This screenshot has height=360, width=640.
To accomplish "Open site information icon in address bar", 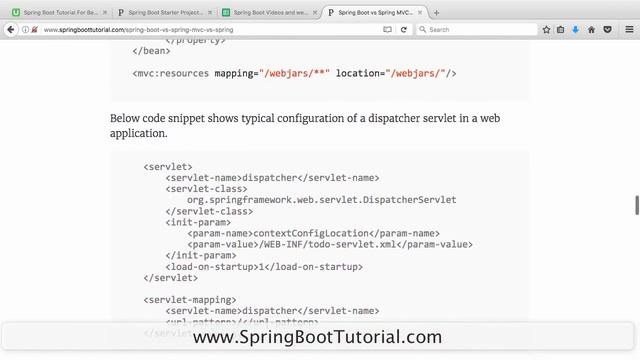I will [x=25, y=29].
